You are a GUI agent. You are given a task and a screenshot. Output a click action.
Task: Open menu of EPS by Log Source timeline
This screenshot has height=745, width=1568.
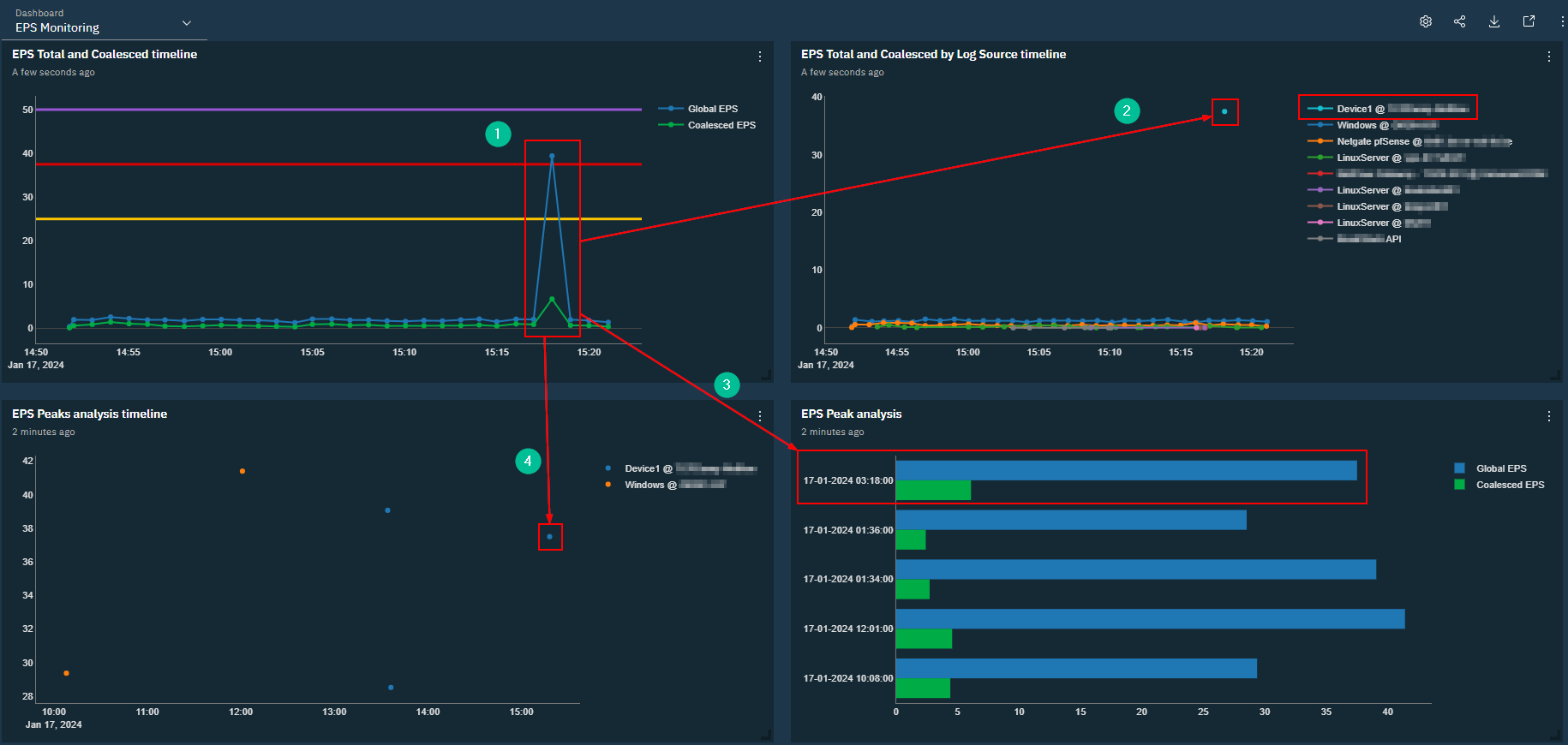pos(1549,57)
